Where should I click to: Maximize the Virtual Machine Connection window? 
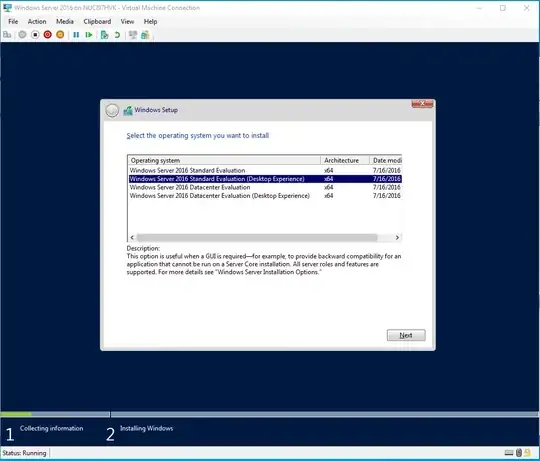click(x=503, y=8)
